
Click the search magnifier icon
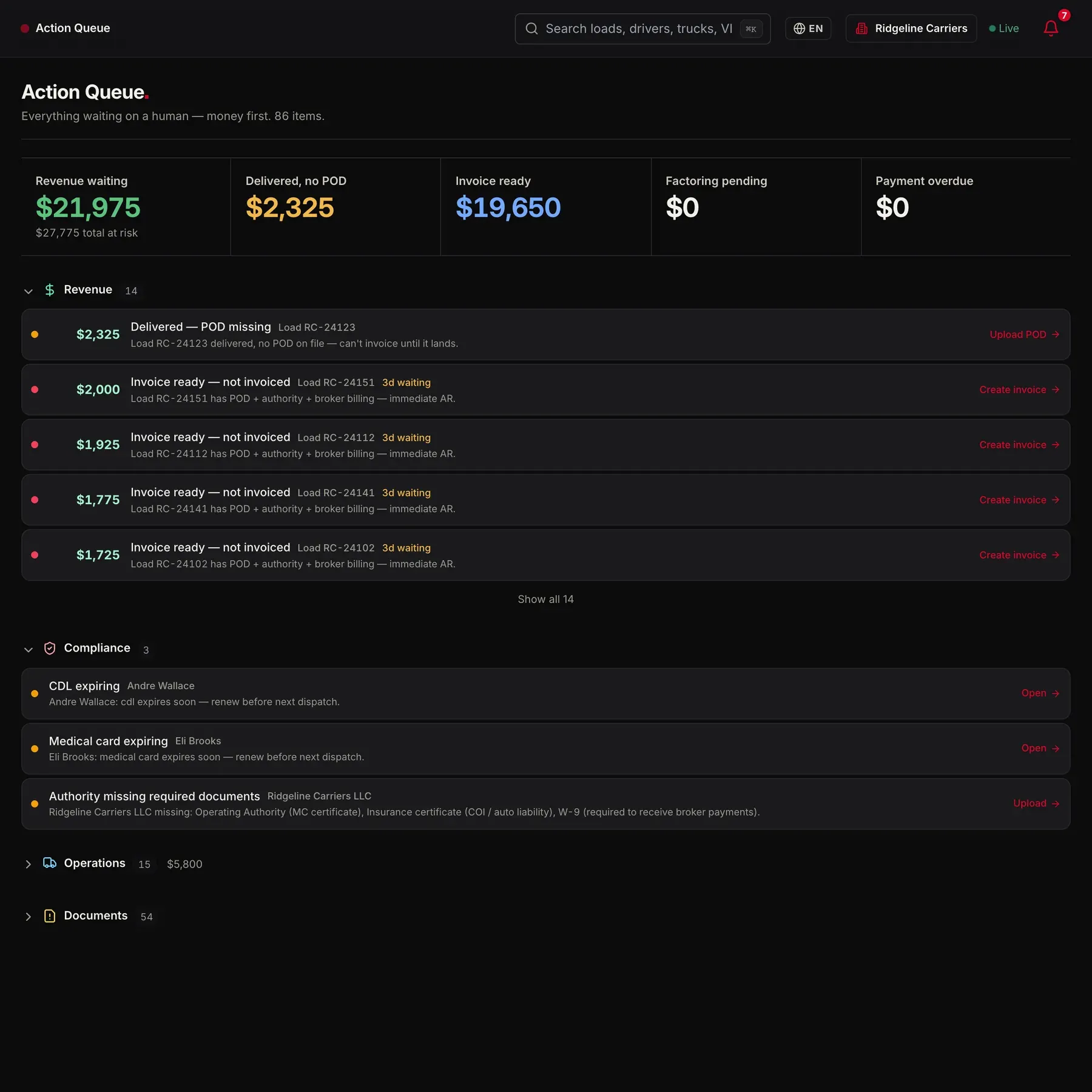coord(531,29)
